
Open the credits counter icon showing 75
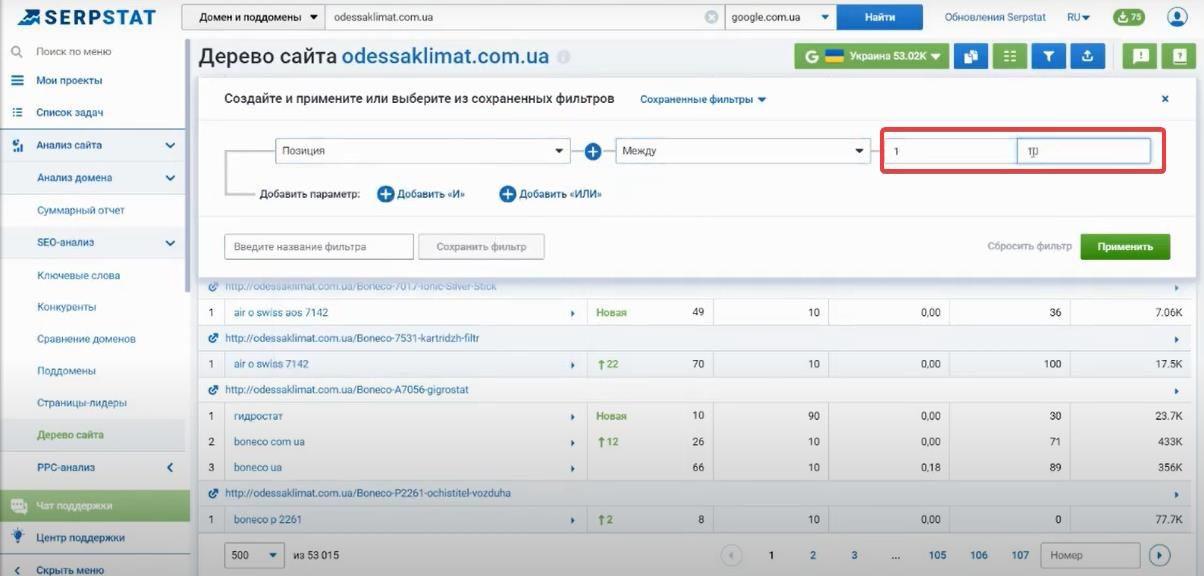pos(1128,17)
